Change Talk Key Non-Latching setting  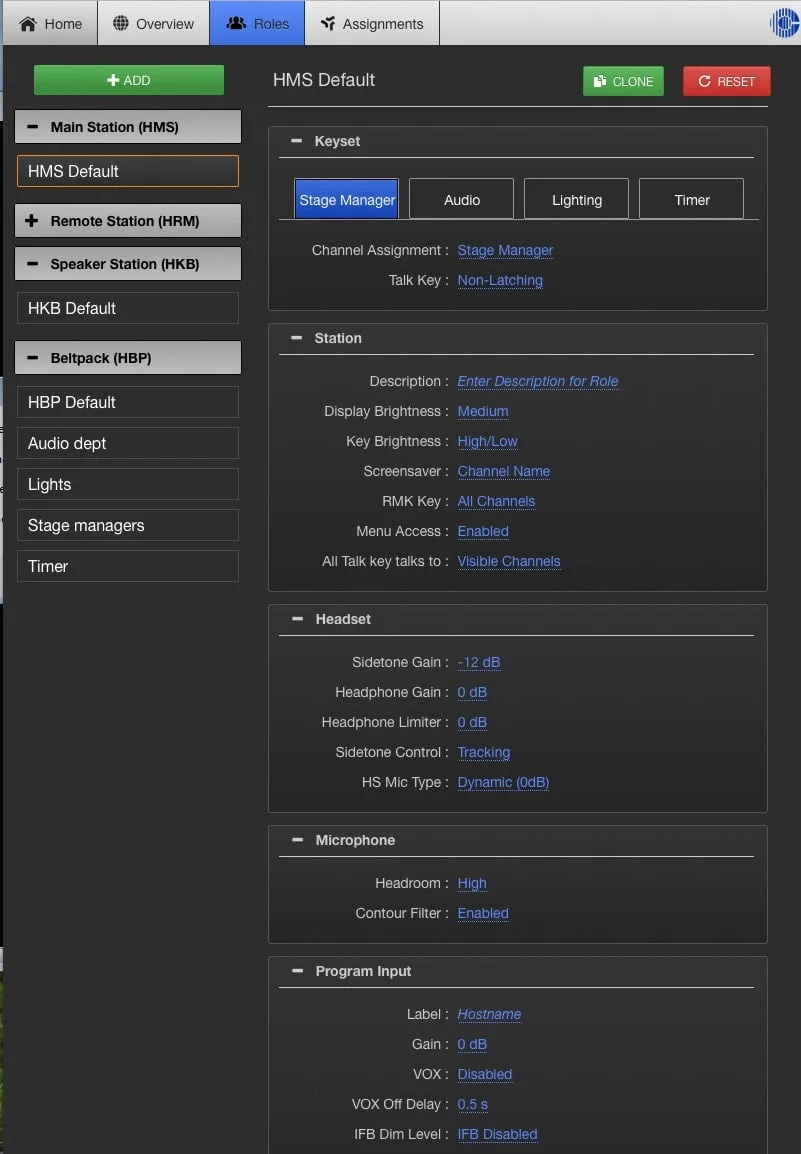[500, 280]
